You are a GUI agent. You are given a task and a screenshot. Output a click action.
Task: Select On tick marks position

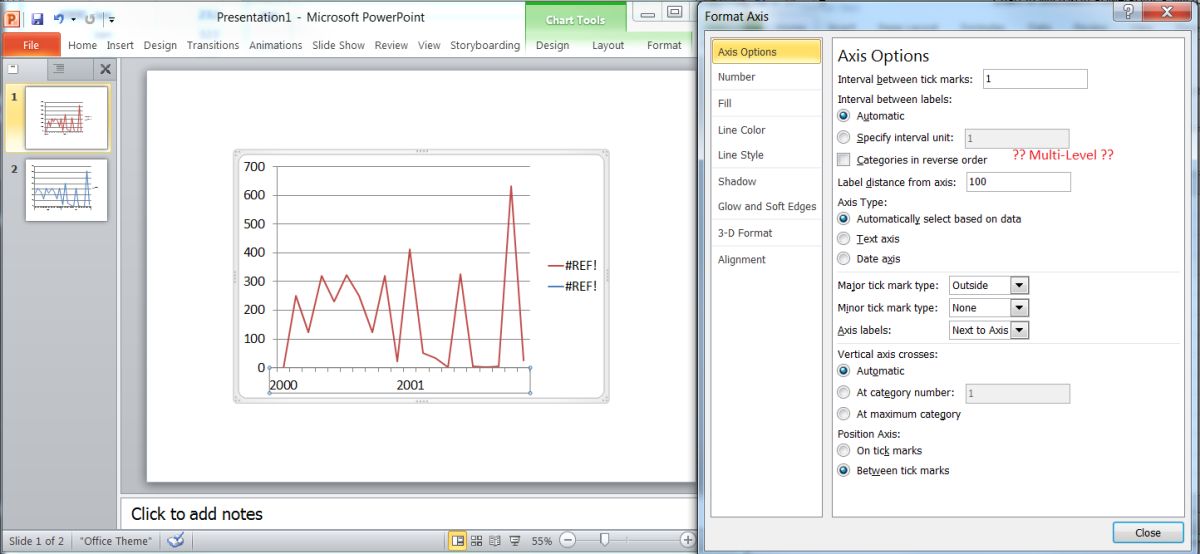[x=844, y=451]
